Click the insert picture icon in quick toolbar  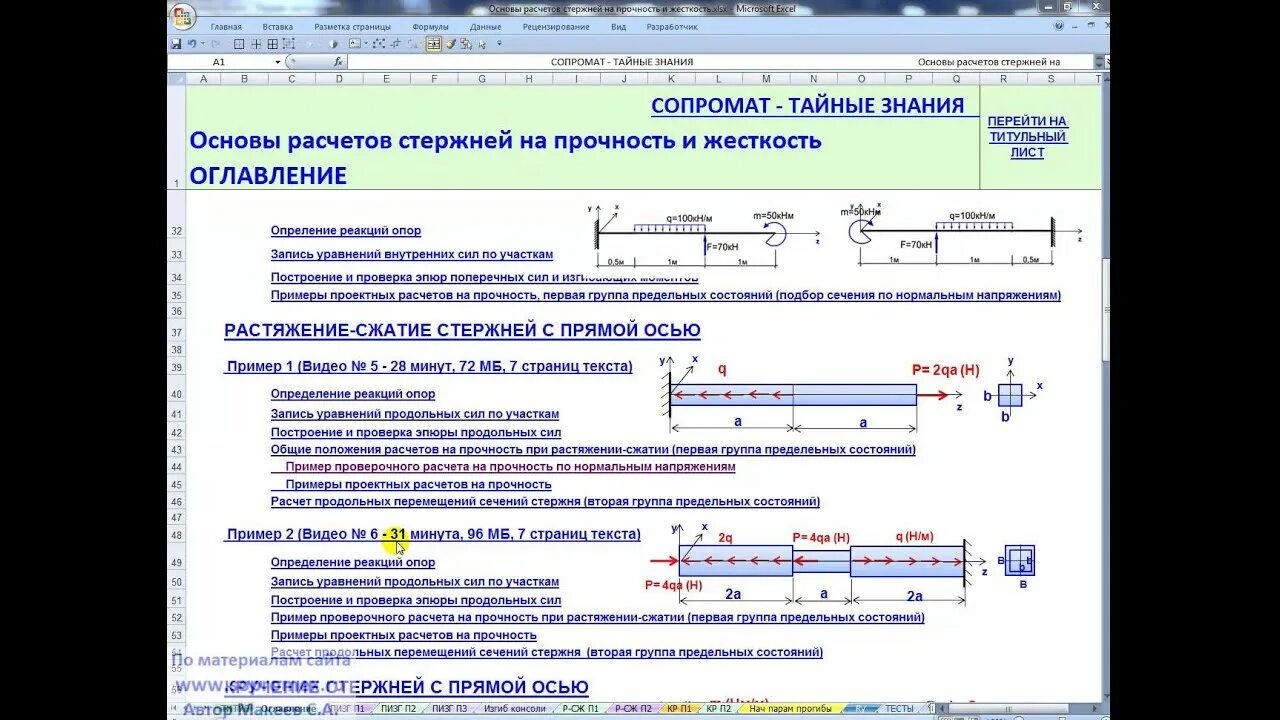[x=355, y=44]
